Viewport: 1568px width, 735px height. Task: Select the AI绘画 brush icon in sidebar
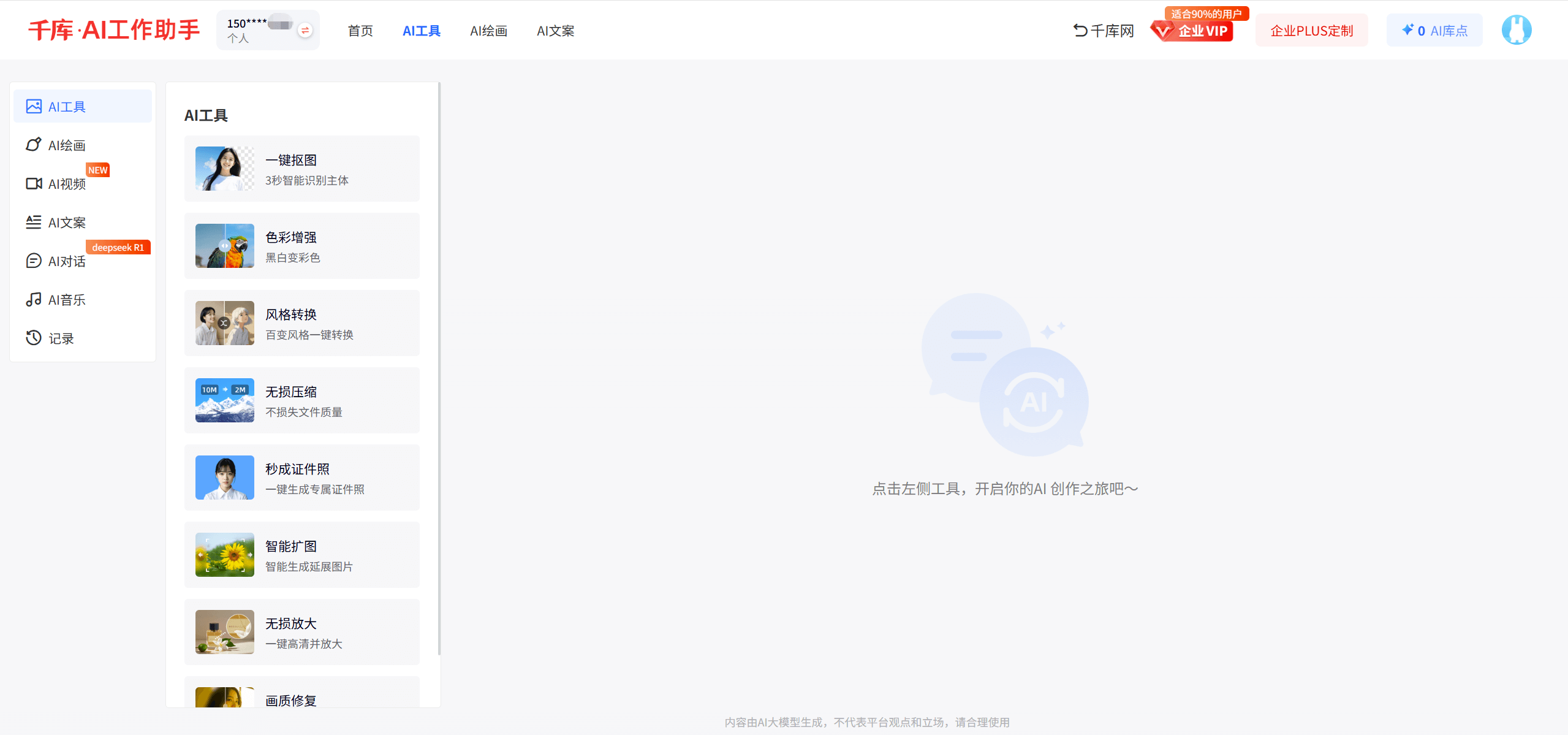coord(34,145)
